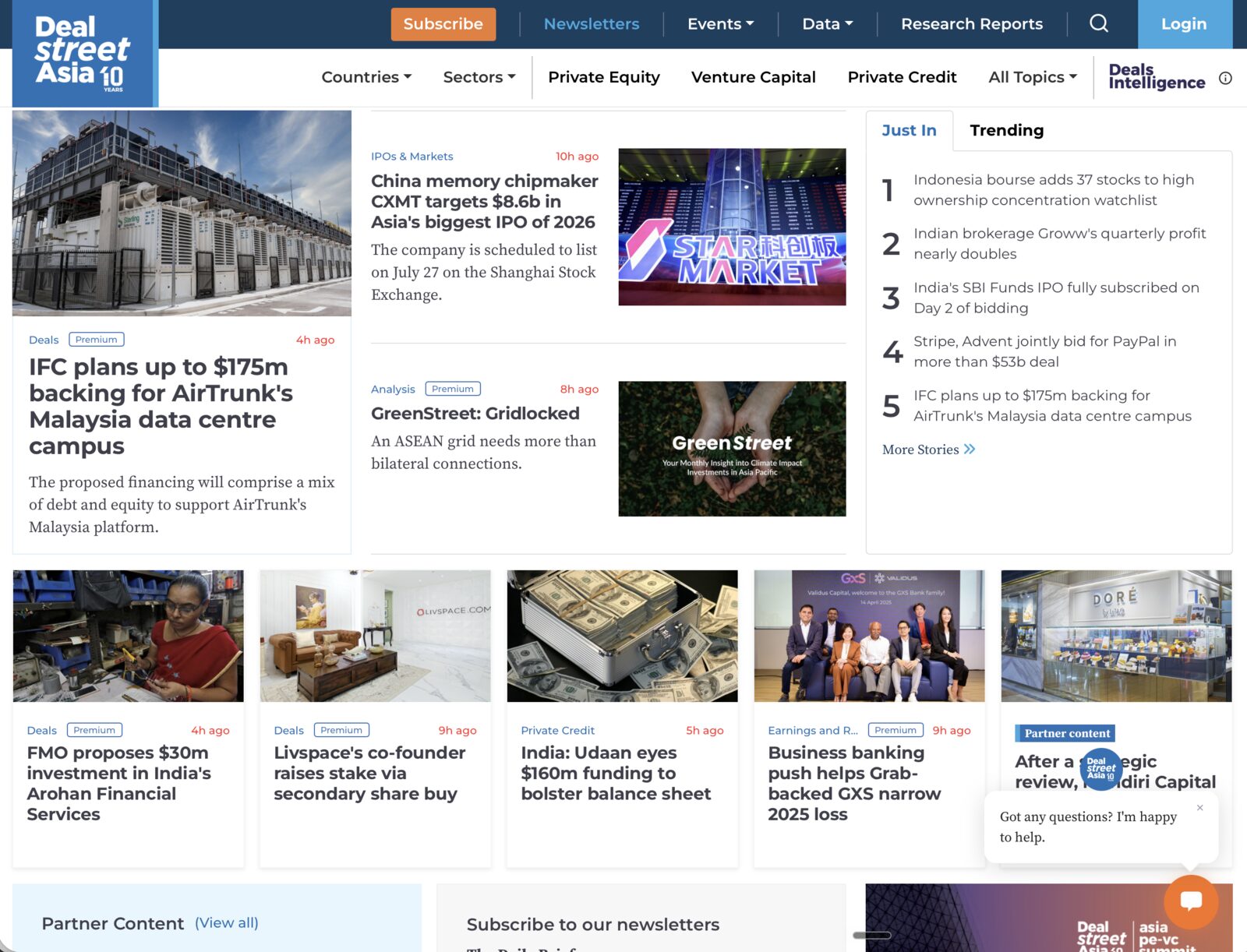Image resolution: width=1247 pixels, height=952 pixels.
Task: Open FMO Arohan Financial Services article
Action: [x=118, y=783]
